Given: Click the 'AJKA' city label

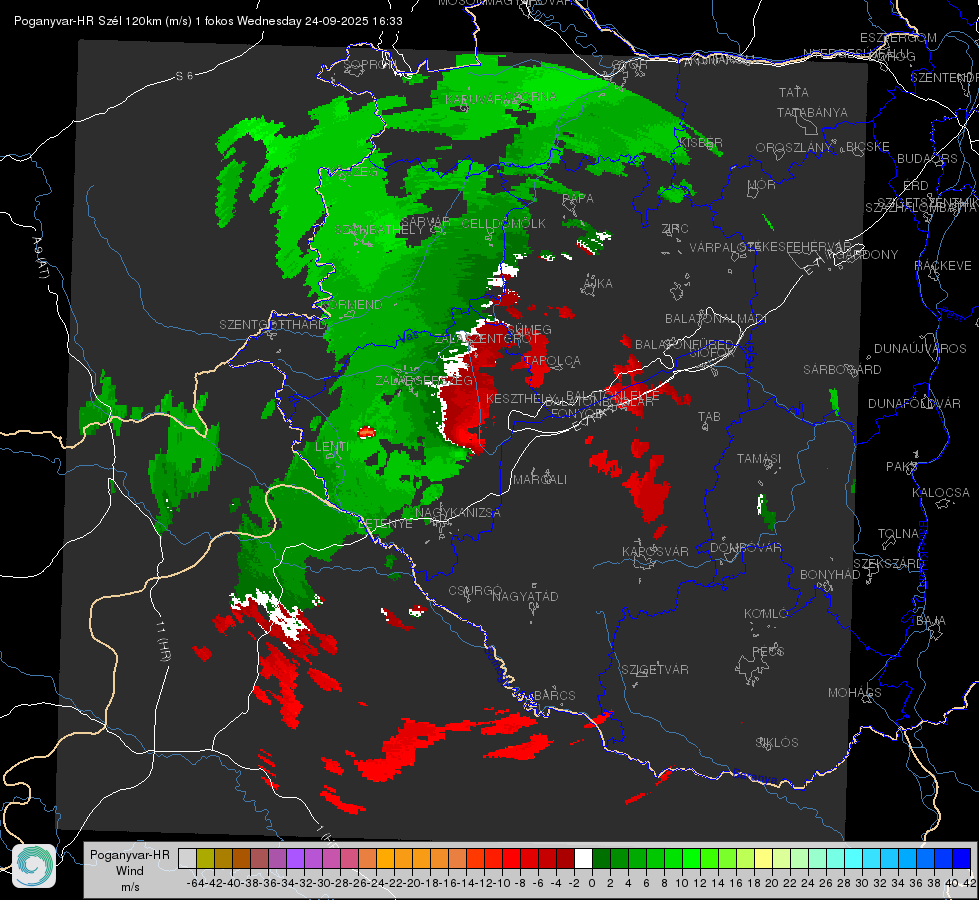Looking at the screenshot, I should (x=597, y=284).
